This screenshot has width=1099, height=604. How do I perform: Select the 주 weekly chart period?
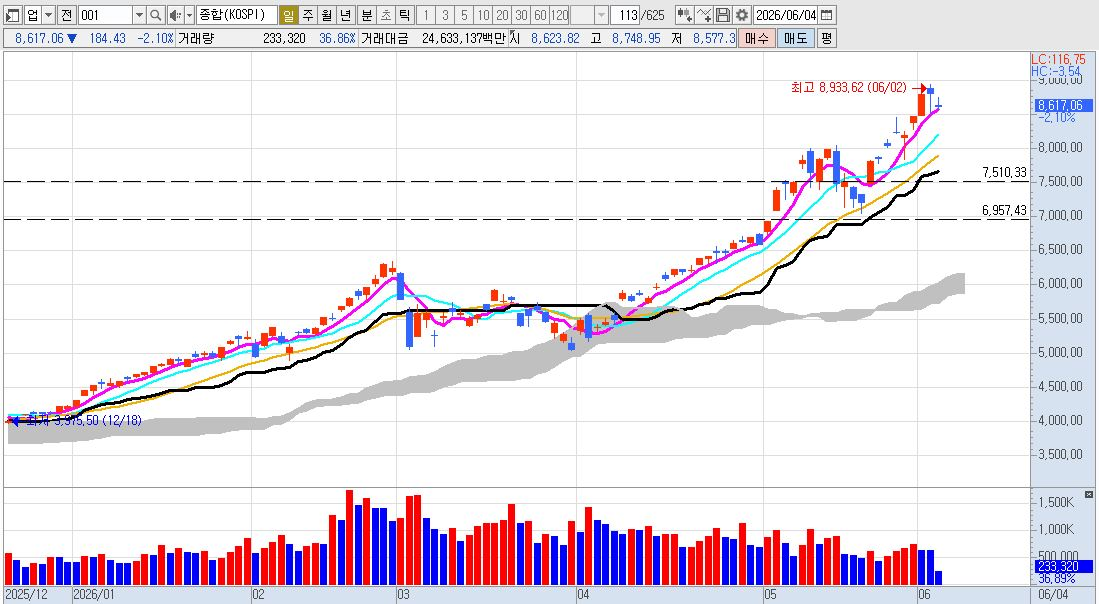308,15
